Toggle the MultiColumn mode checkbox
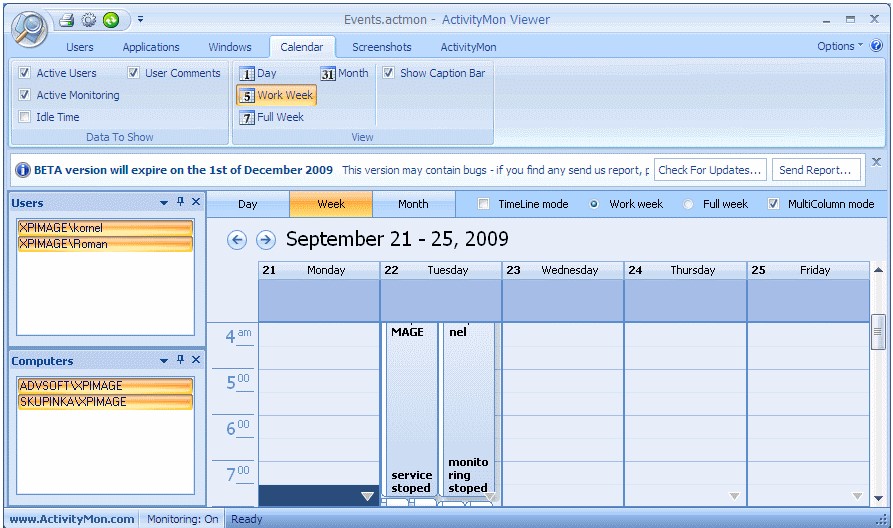Viewport: 893px width, 528px height. click(773, 203)
